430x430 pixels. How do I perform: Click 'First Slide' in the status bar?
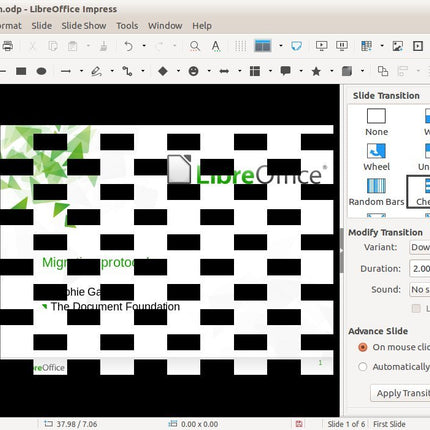point(389,424)
